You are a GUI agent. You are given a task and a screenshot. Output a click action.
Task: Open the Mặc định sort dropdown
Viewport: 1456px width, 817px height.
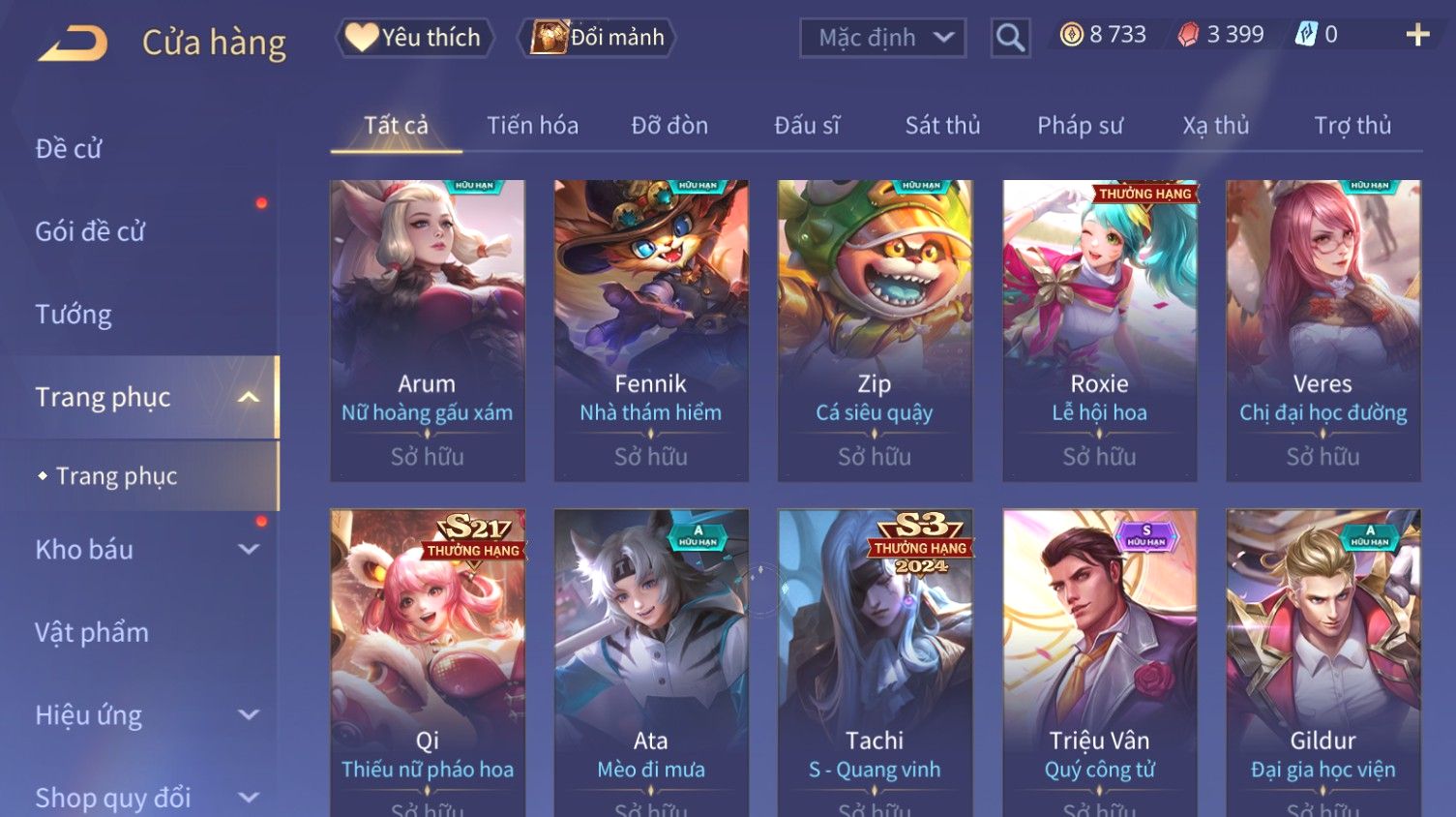pos(882,38)
